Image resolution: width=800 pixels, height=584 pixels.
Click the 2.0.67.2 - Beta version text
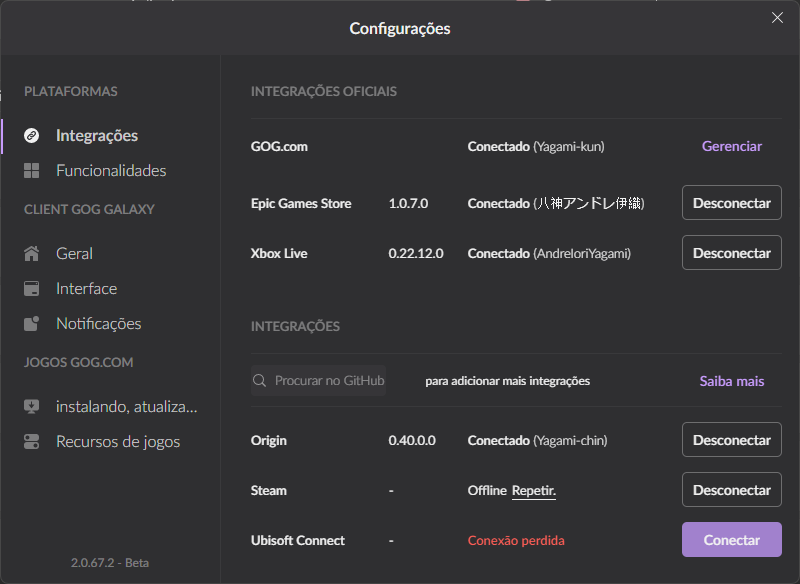pyautogui.click(x=110, y=563)
